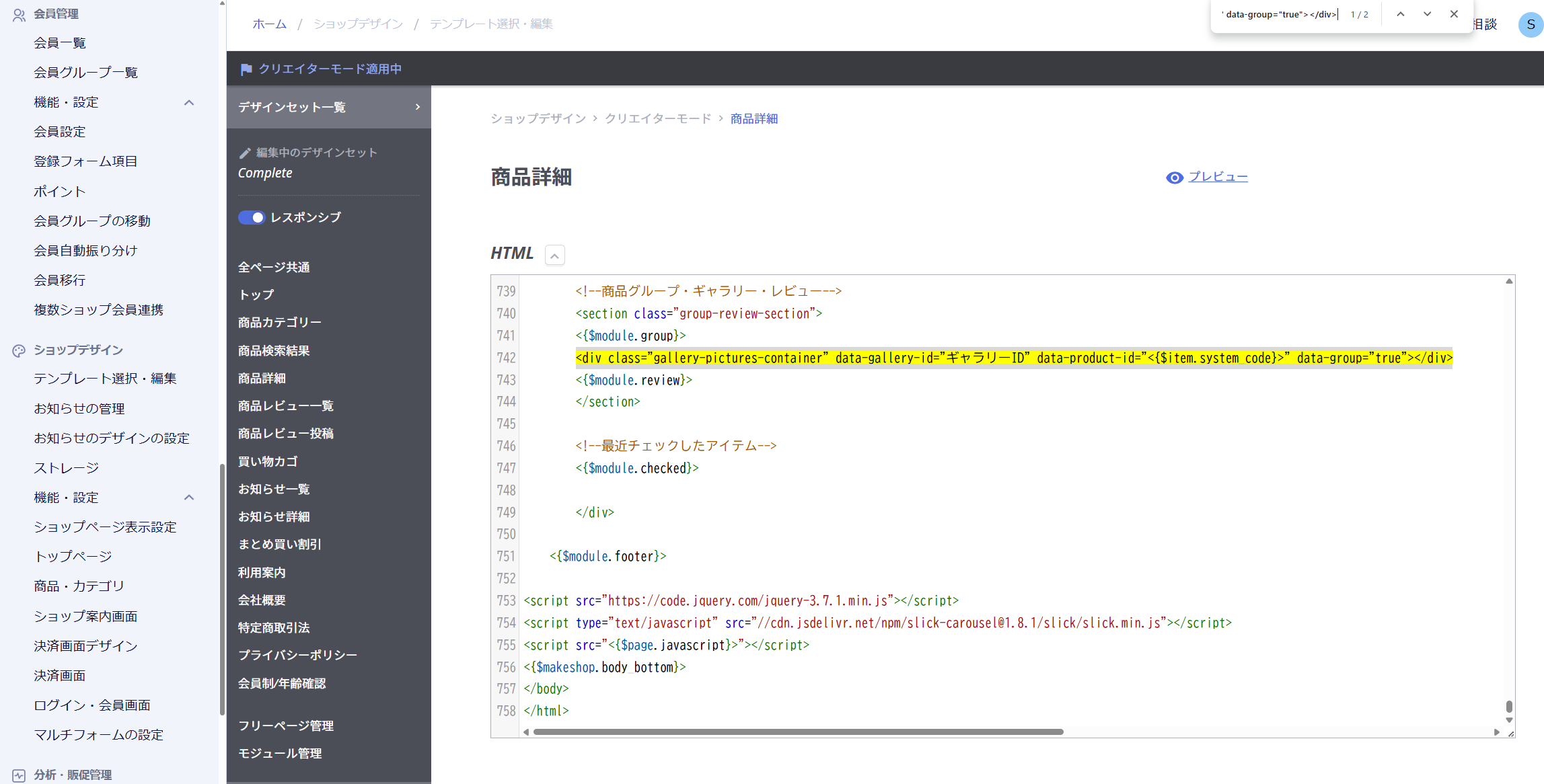Image resolution: width=1544 pixels, height=784 pixels.
Task: Expand デザインセット一覧 chevron
Action: pyautogui.click(x=418, y=108)
